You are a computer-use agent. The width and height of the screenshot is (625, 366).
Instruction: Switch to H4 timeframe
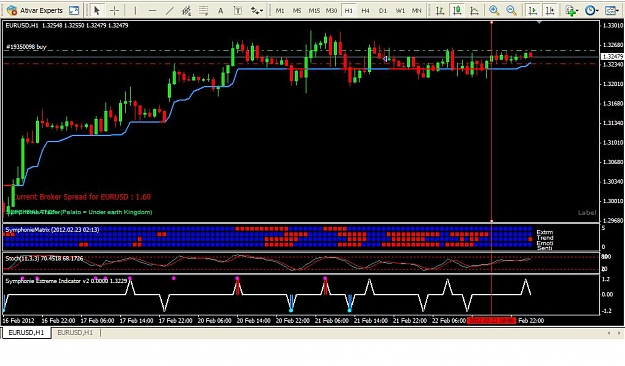point(366,11)
